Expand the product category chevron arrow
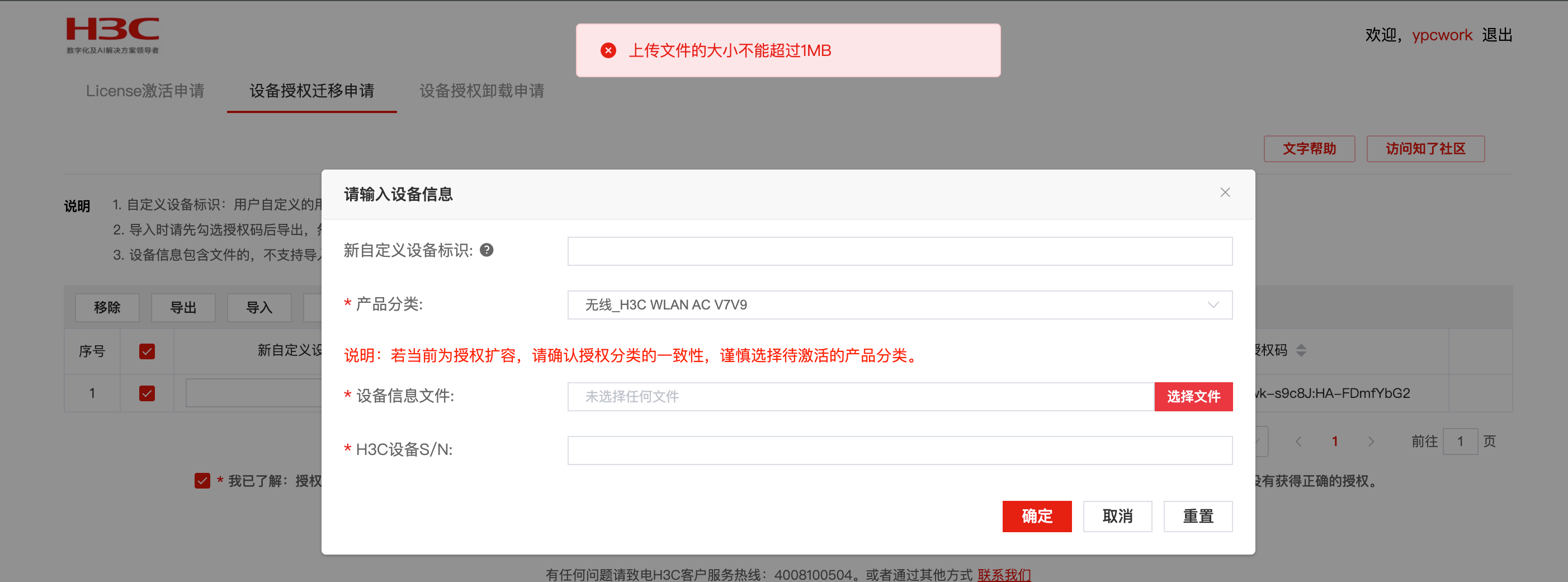 tap(1212, 305)
